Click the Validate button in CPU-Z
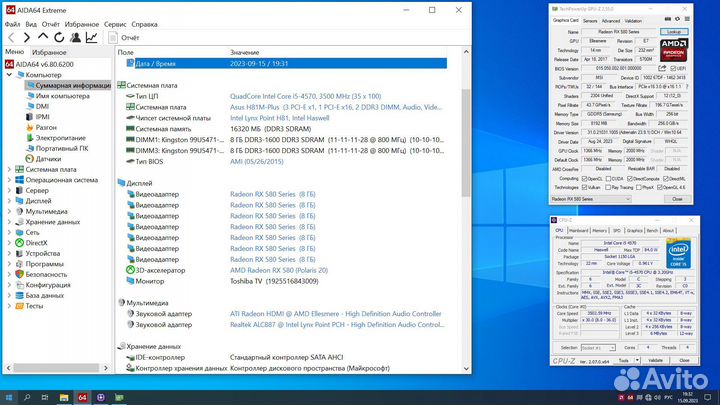The image size is (720, 405). 655,360
